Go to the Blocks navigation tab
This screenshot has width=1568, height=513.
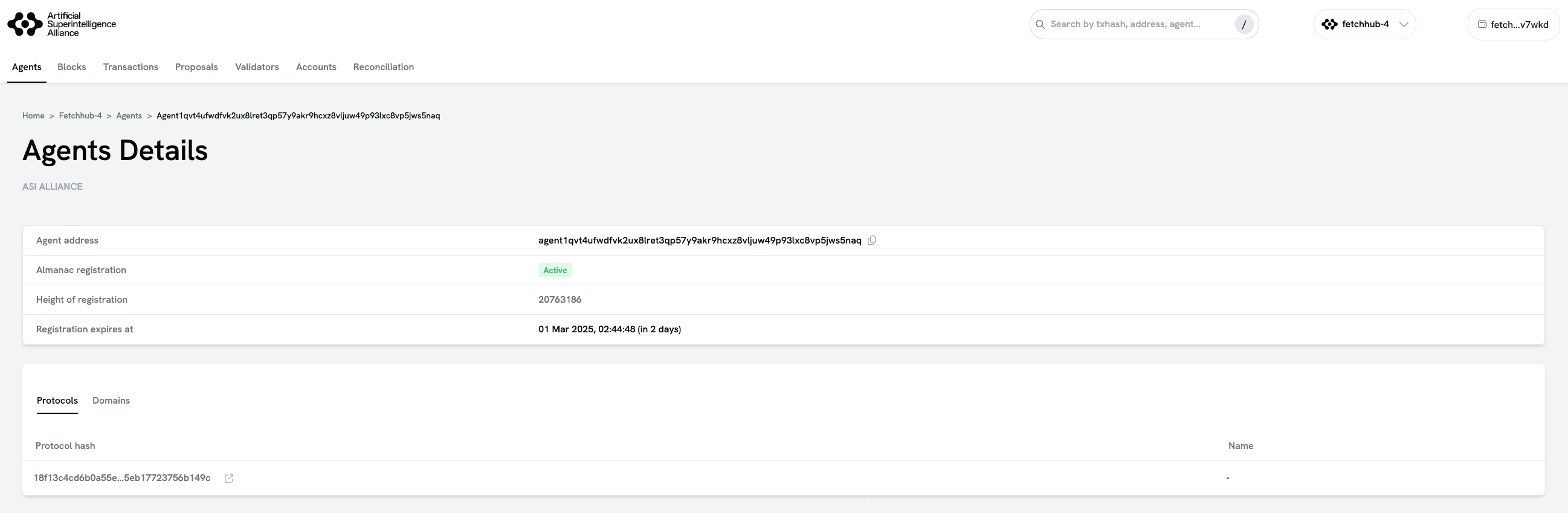click(x=72, y=67)
